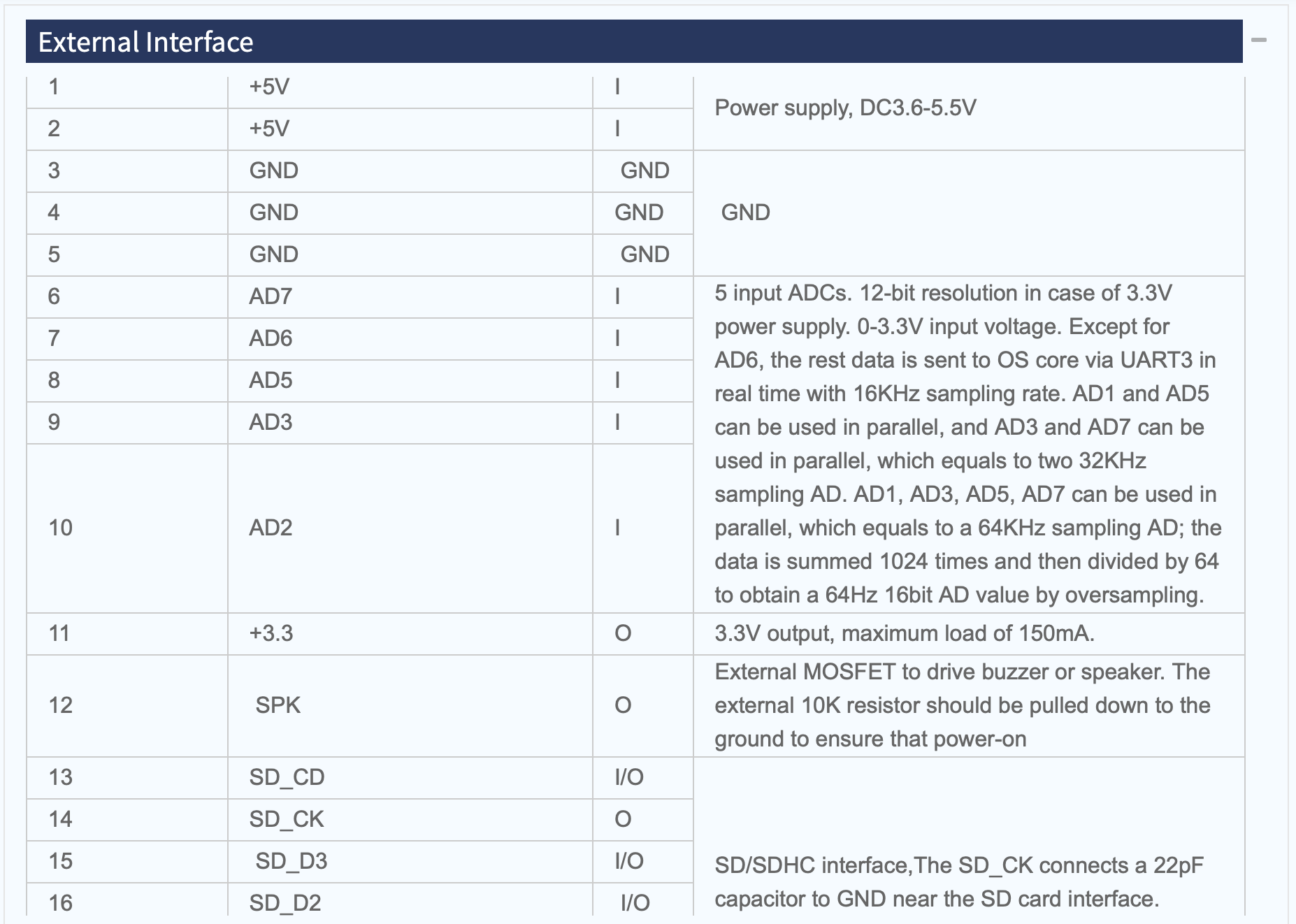
Task: Click the SD_D2 pin name
Action: coord(285,903)
